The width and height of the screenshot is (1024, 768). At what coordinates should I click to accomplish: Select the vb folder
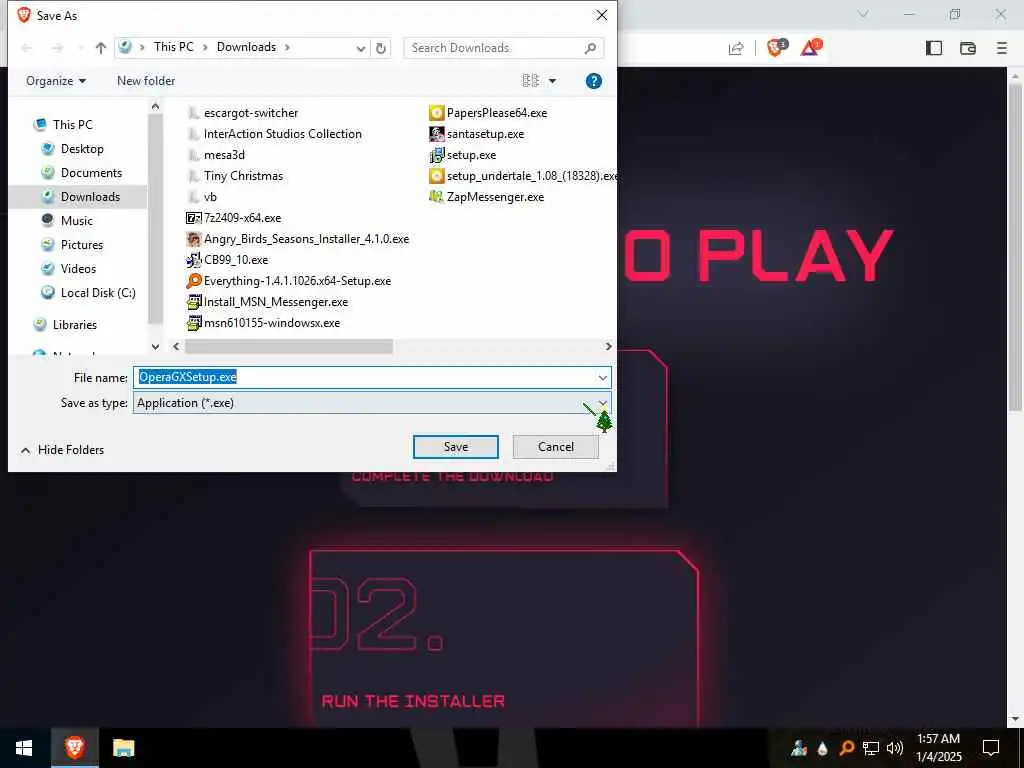(x=202, y=197)
